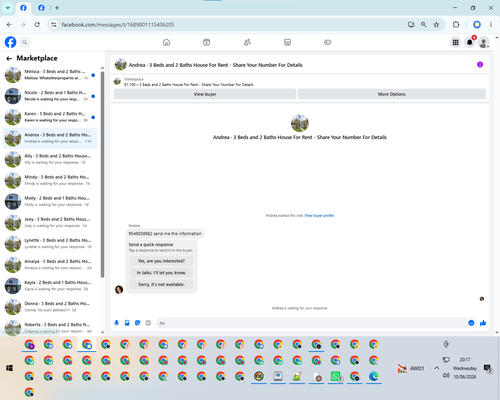Open Karen's conversation in the list

(50, 117)
